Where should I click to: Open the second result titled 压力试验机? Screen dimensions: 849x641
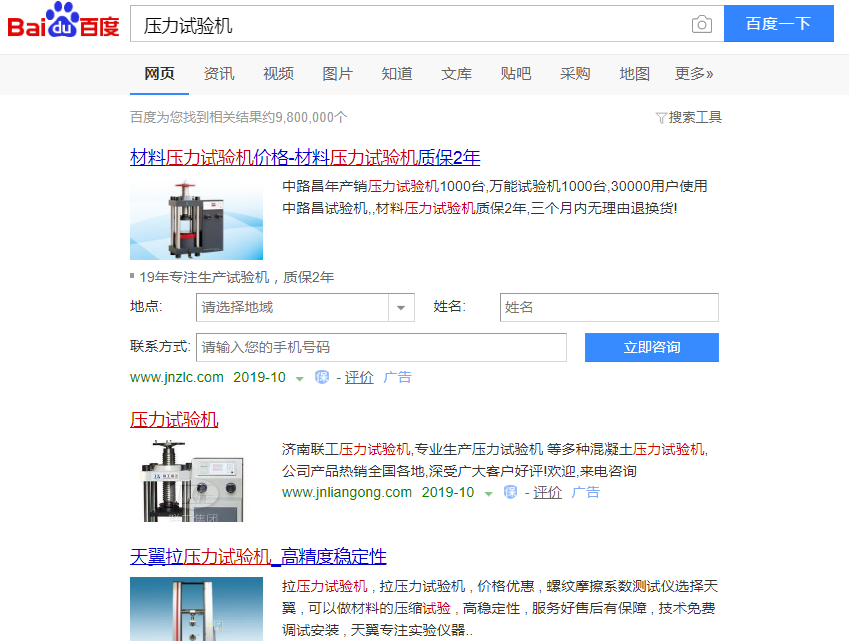pos(174,420)
